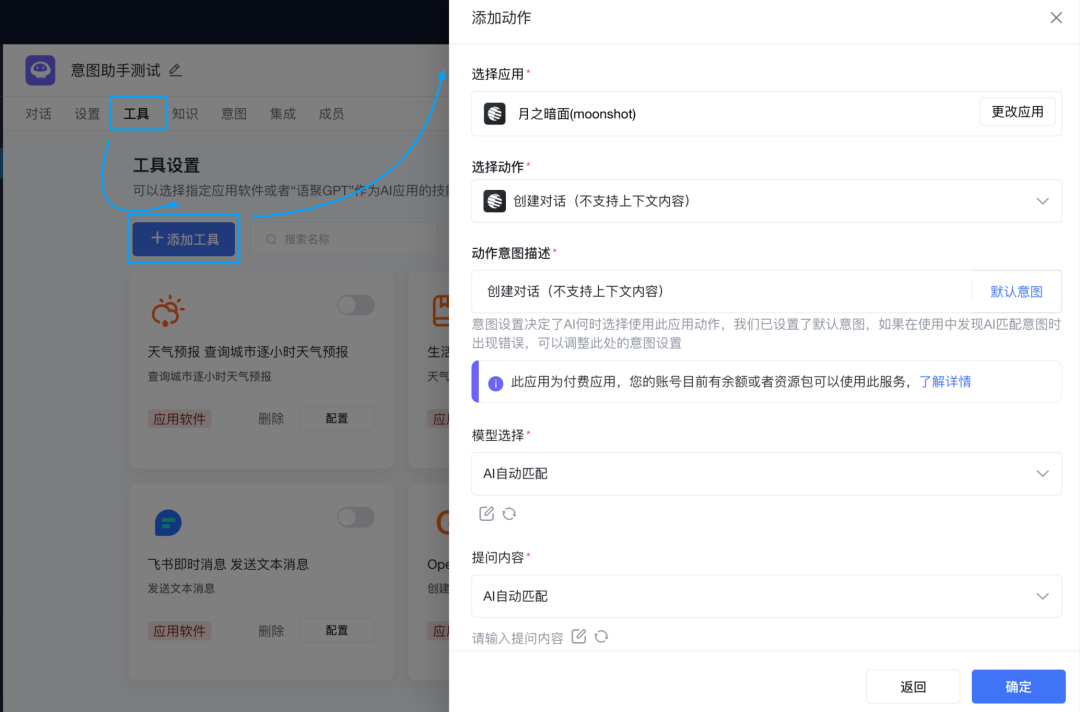
Task: Open the 模型选择 AI自动匹配 dropdown
Action: tap(766, 474)
